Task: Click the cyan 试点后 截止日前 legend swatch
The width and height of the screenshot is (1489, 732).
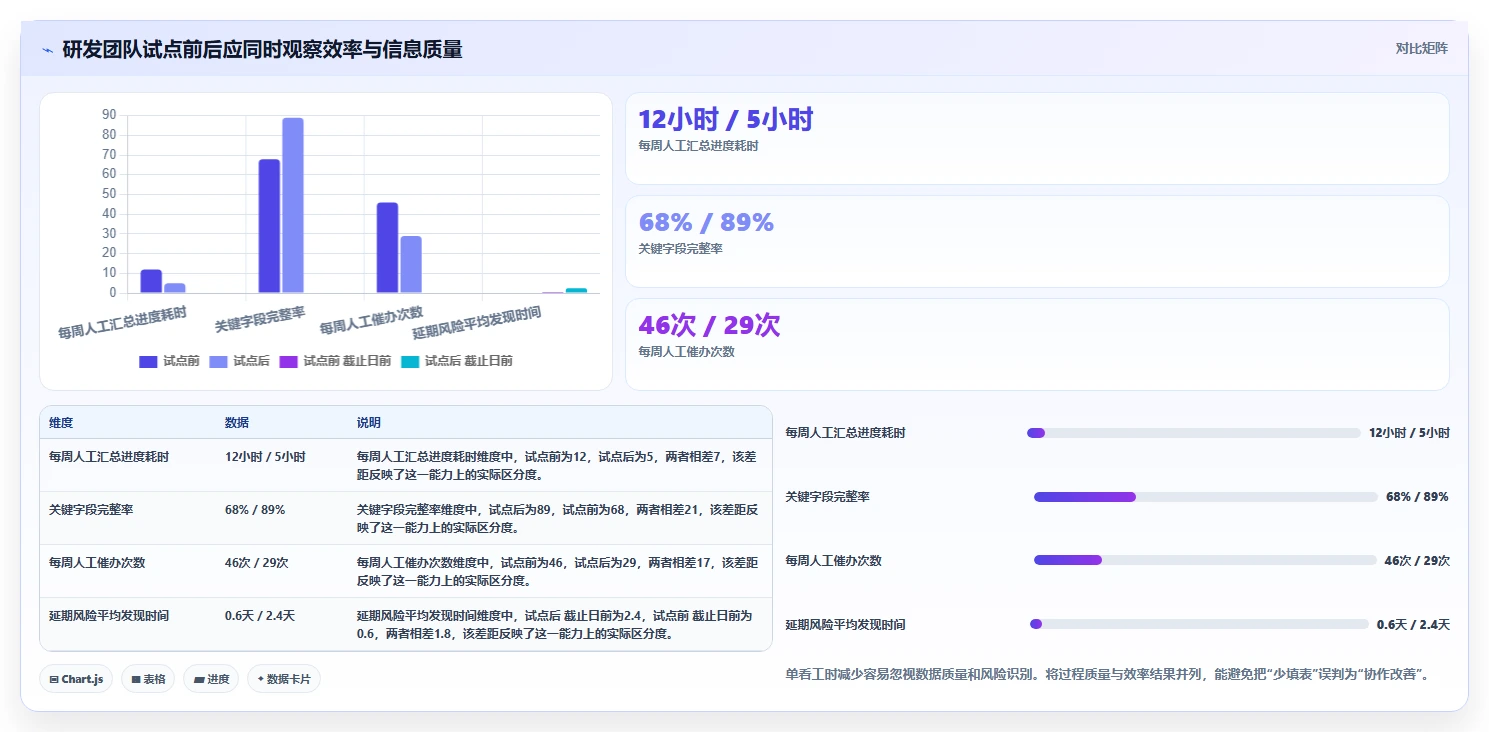Action: [410, 361]
